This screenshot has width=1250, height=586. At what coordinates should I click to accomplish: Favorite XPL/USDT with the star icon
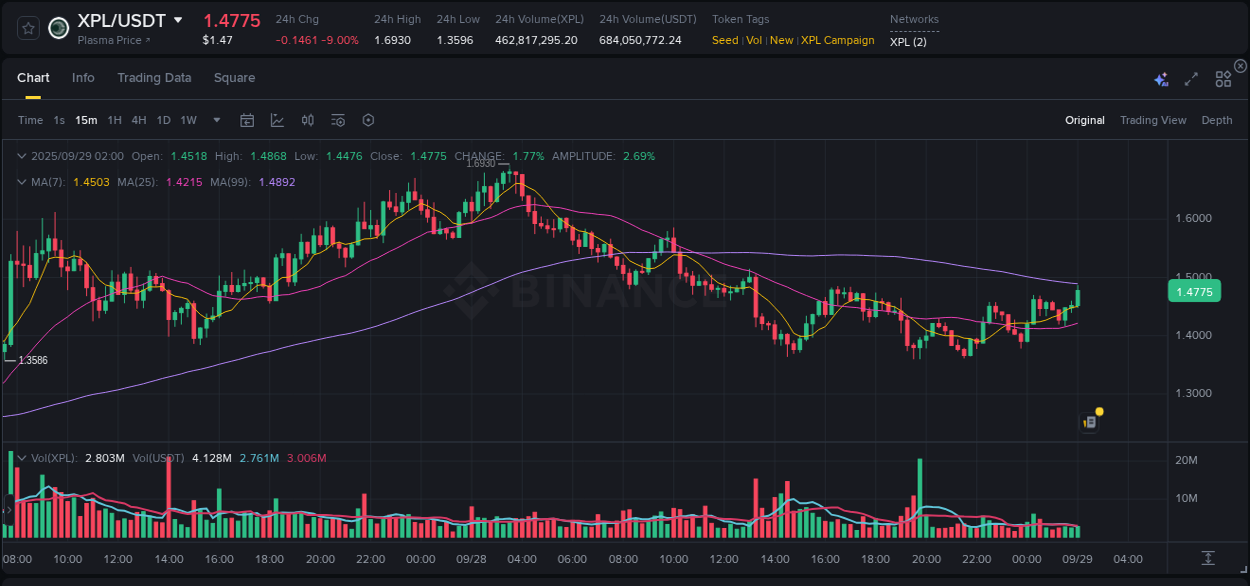click(27, 28)
